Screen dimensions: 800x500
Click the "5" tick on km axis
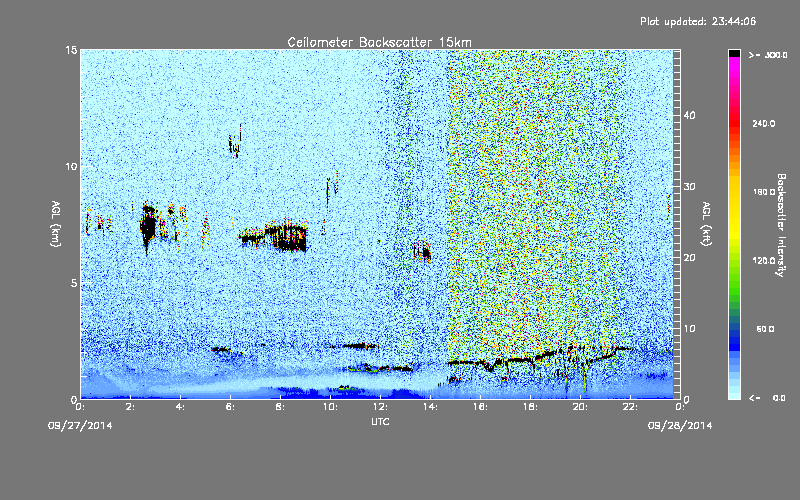(x=73, y=283)
